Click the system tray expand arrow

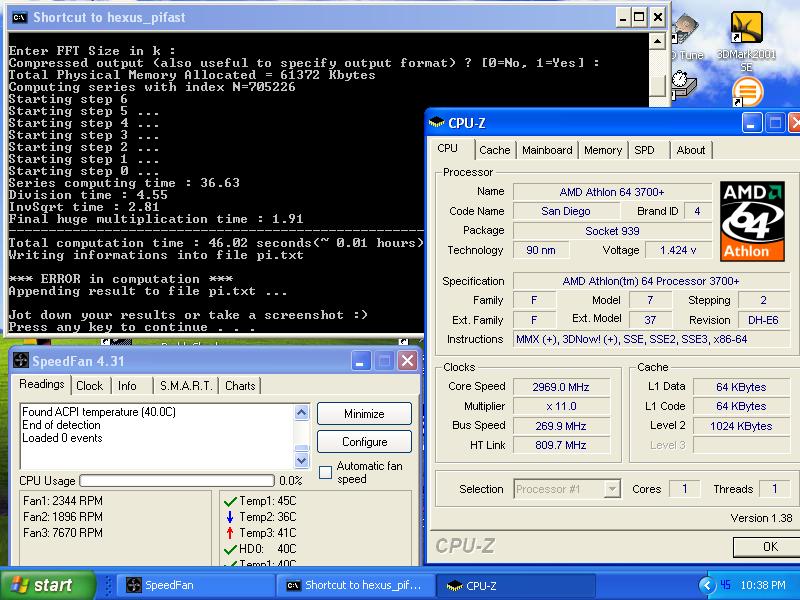pyautogui.click(x=707, y=585)
